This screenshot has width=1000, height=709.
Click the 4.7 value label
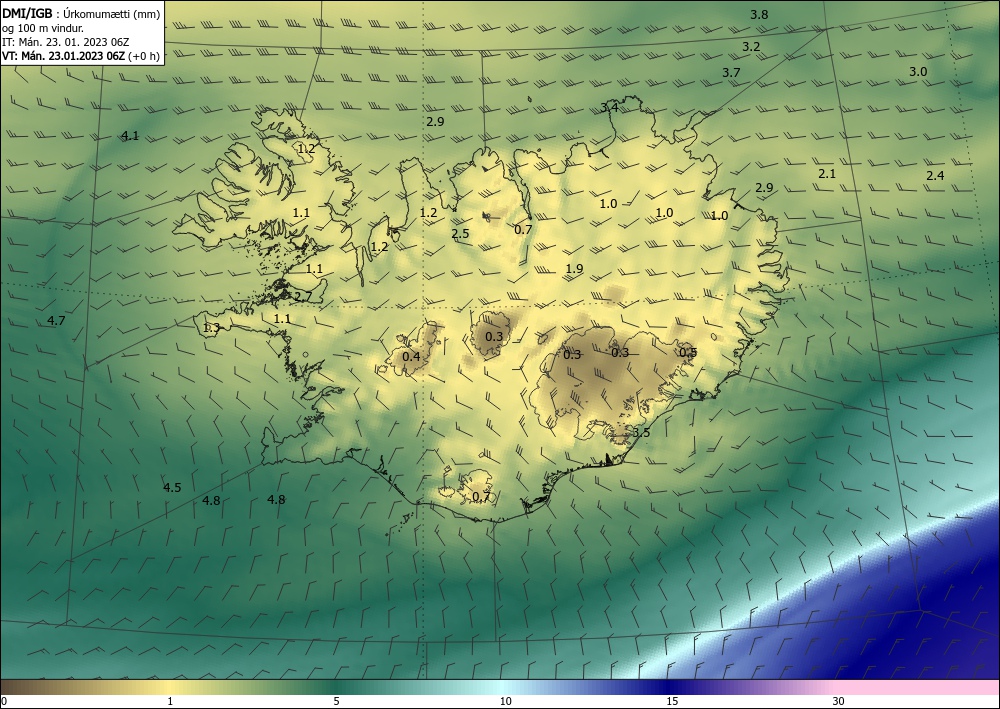(57, 321)
